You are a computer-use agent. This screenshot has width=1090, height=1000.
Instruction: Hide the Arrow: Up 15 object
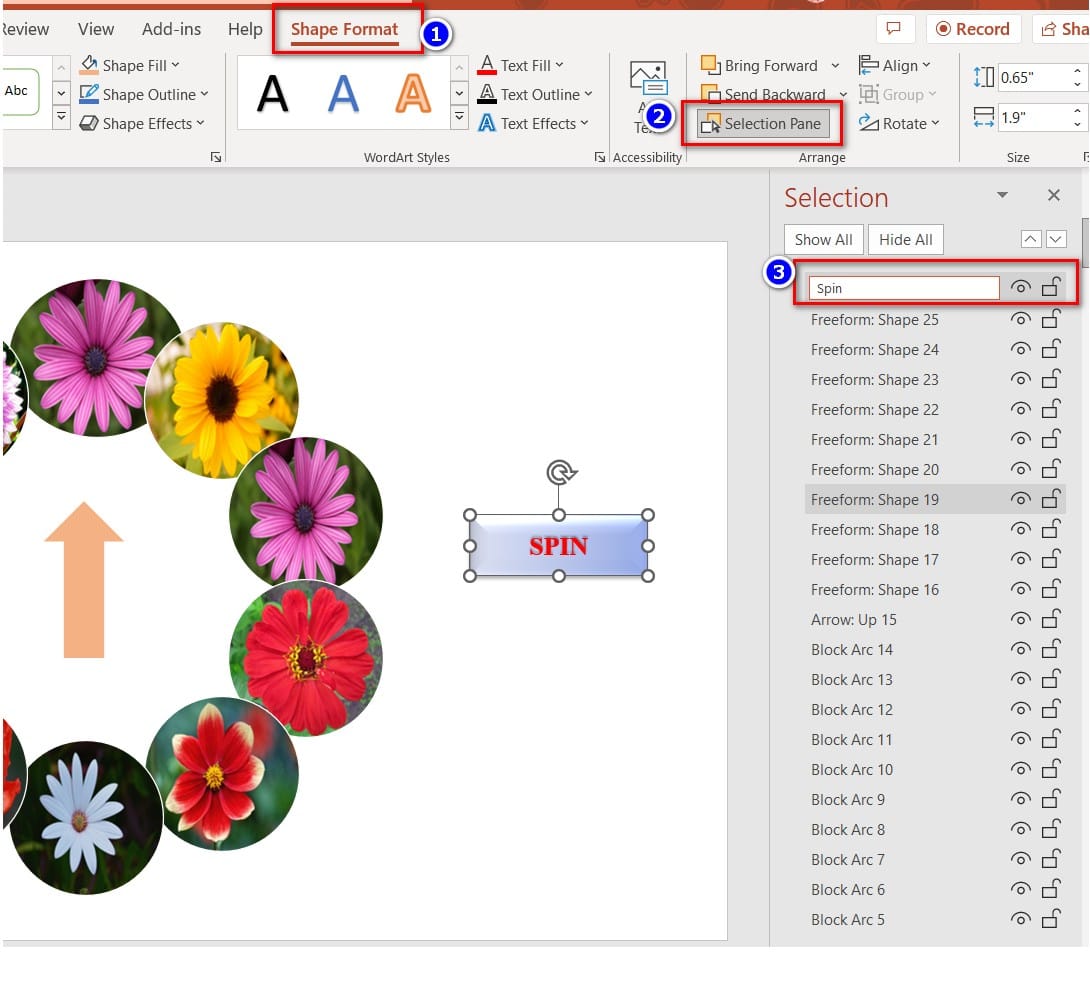(1020, 619)
